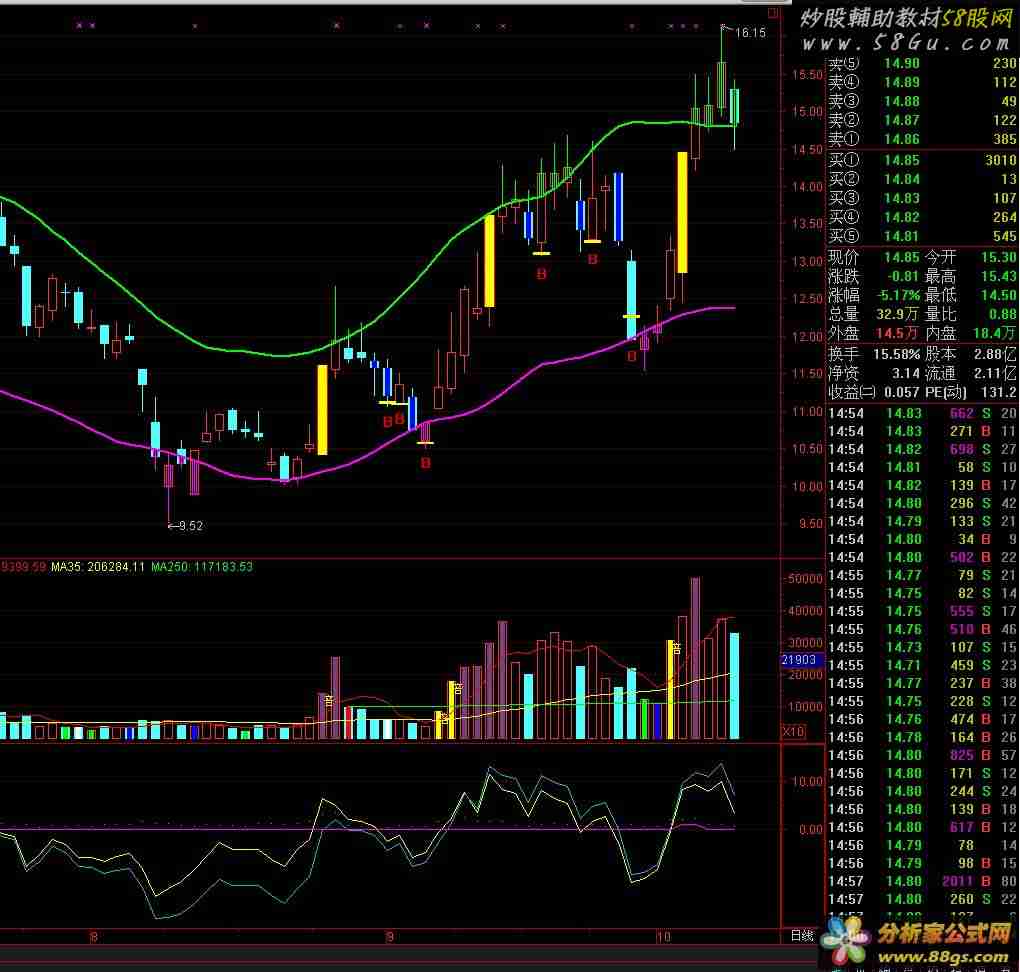Click the small square icon at chart's top-right corner
This screenshot has width=1020, height=972.
pyautogui.click(x=773, y=12)
